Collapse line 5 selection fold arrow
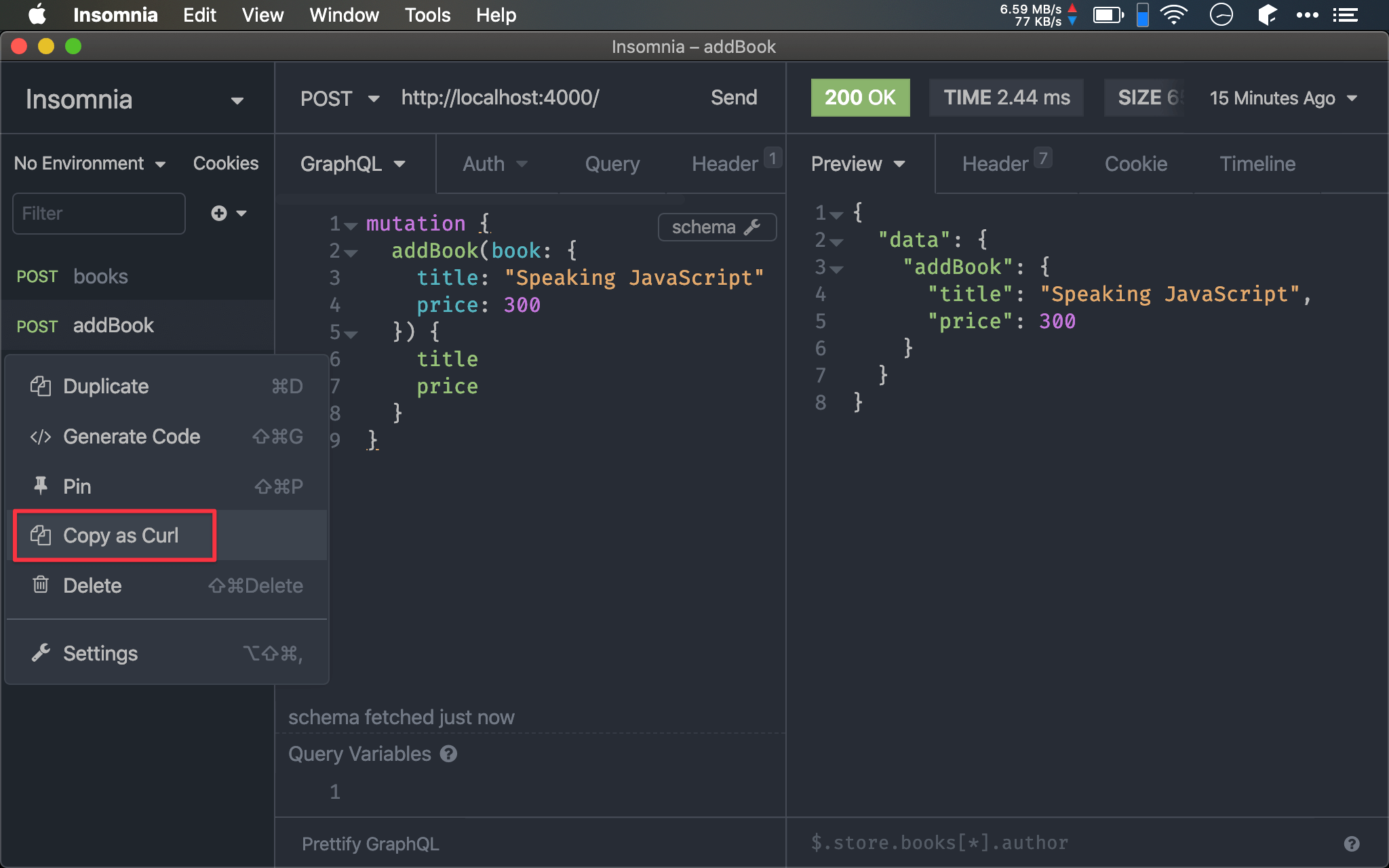This screenshot has width=1389, height=868. pos(351,334)
